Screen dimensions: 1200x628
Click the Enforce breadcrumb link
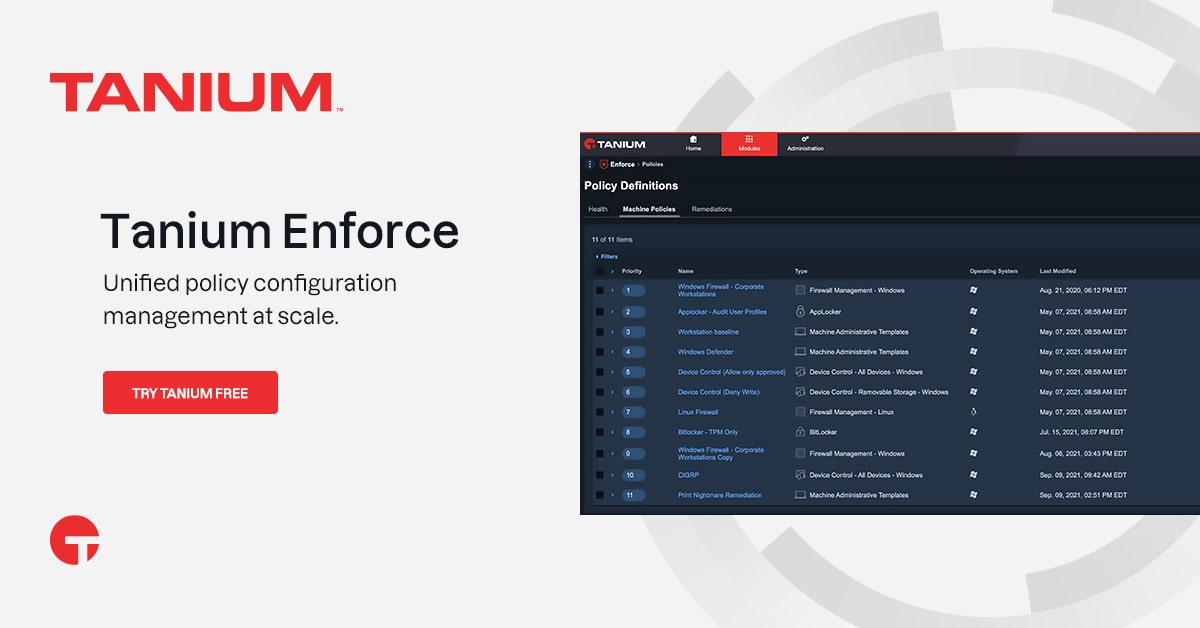pos(622,164)
